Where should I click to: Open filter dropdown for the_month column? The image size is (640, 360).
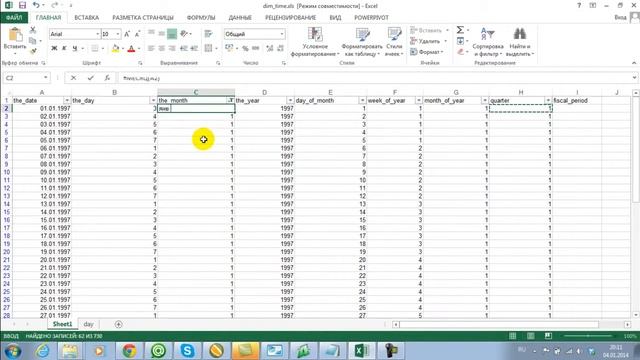[231, 100]
